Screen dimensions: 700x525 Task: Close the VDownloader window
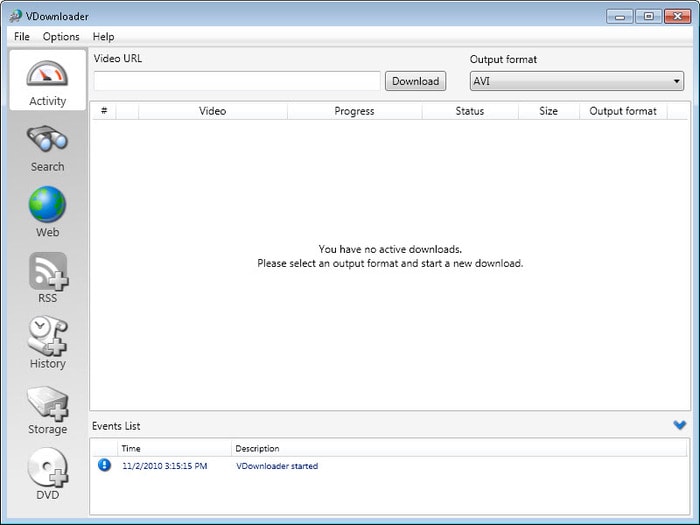coord(677,17)
